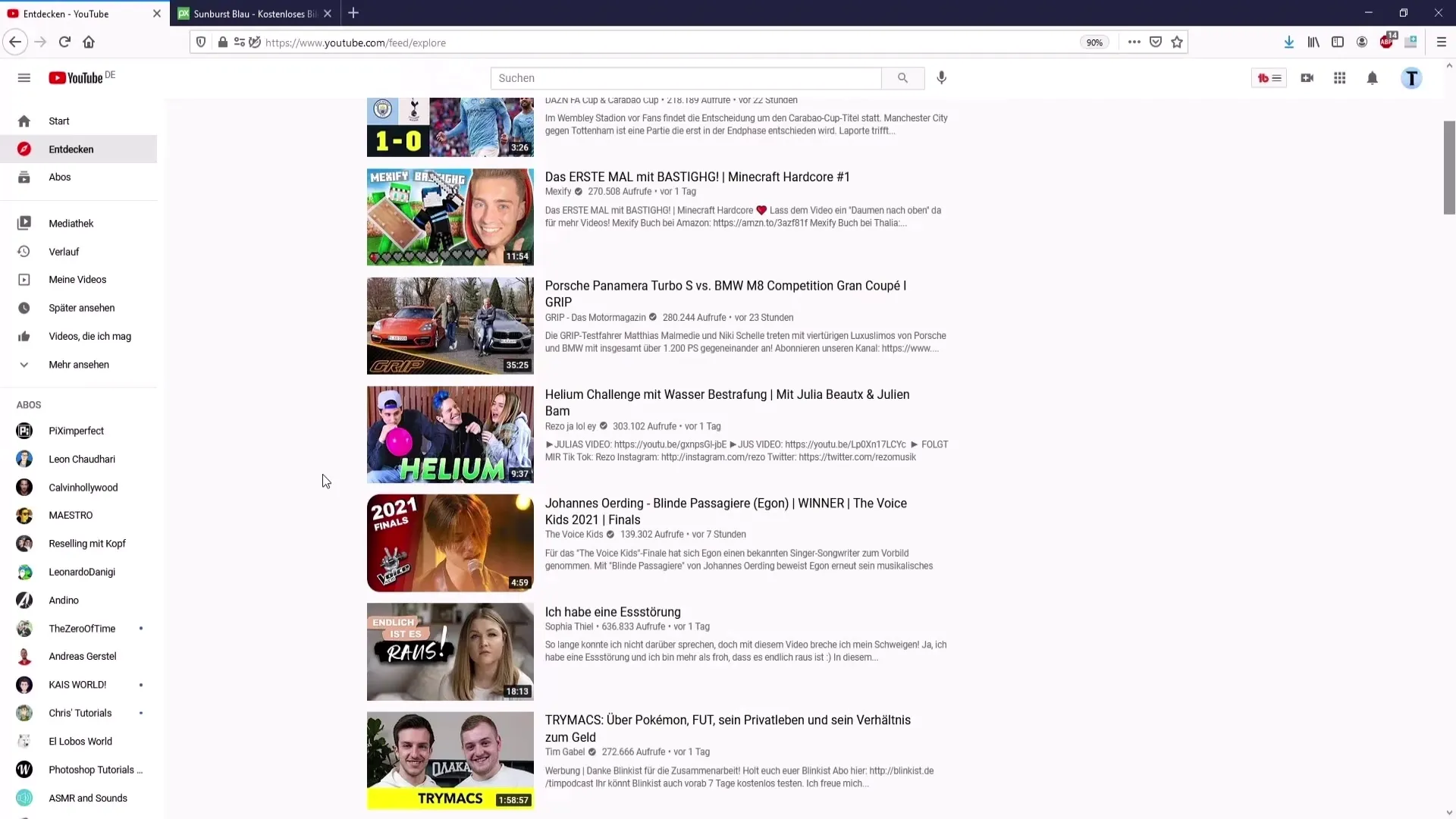Open Mediathek in the sidebar

(x=78, y=224)
